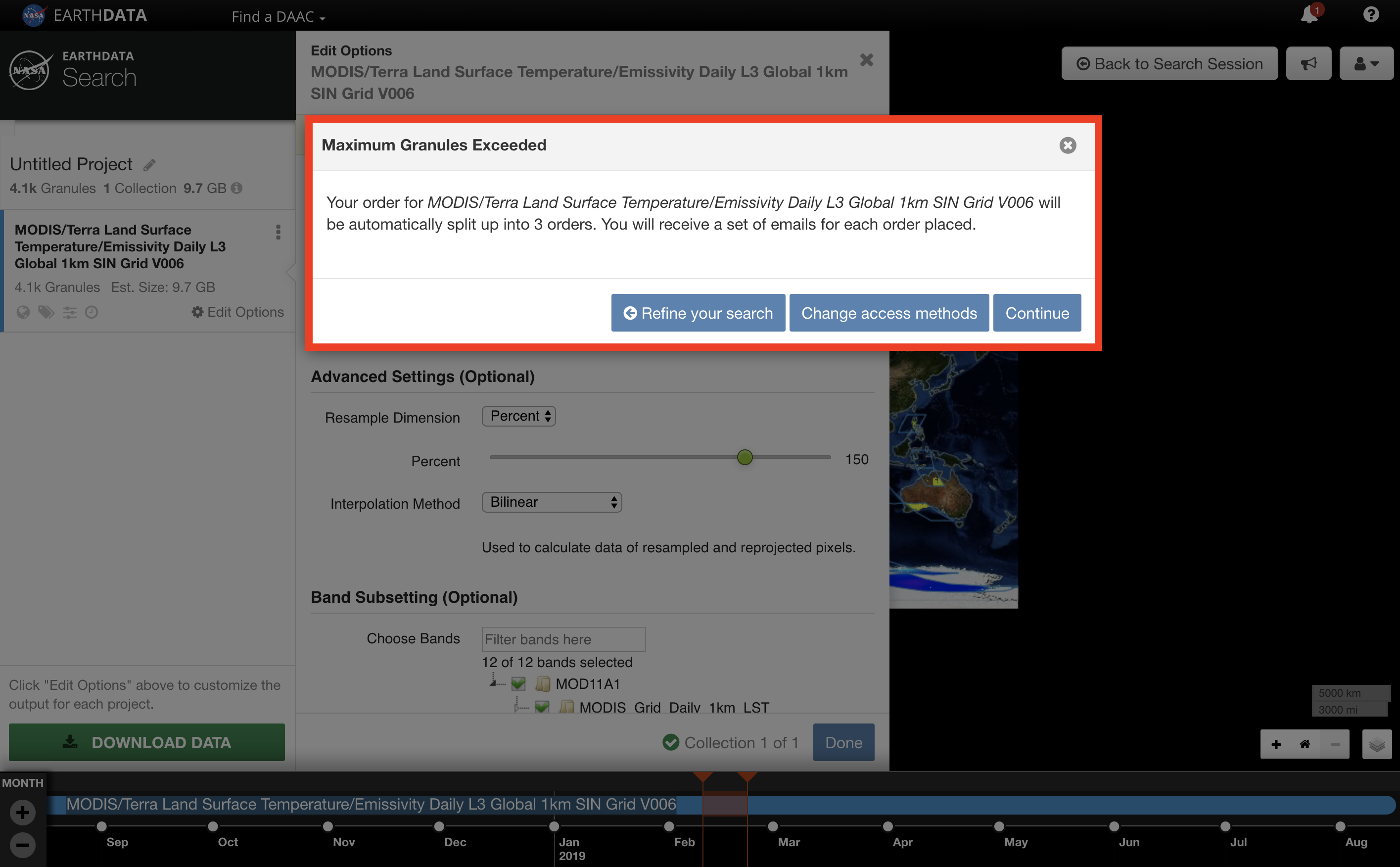Click the sliders customization icon
Viewport: 1400px width, 867px height.
click(69, 312)
